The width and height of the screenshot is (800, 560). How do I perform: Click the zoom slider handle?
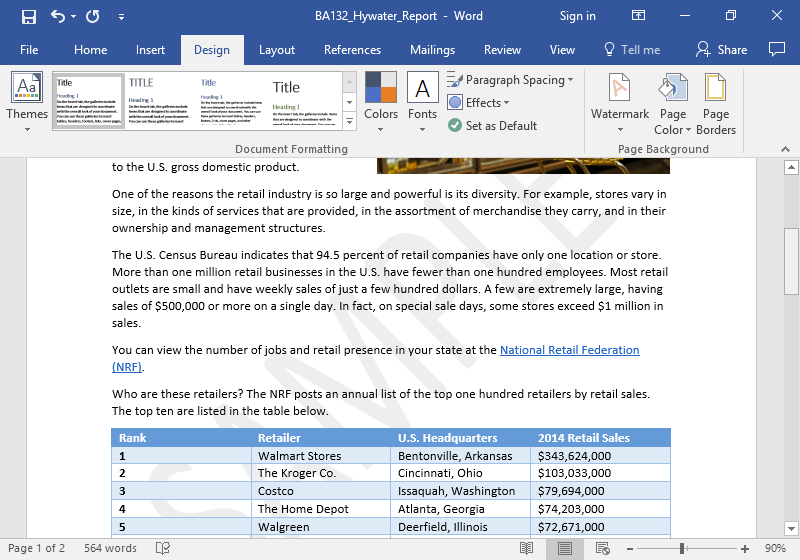pos(682,548)
